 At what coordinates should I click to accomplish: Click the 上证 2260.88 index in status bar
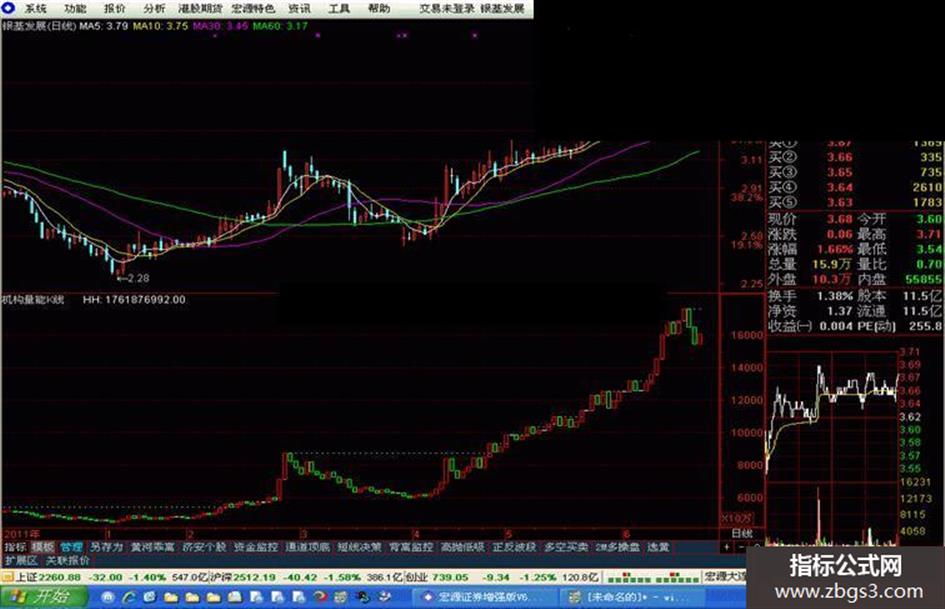click(x=48, y=577)
